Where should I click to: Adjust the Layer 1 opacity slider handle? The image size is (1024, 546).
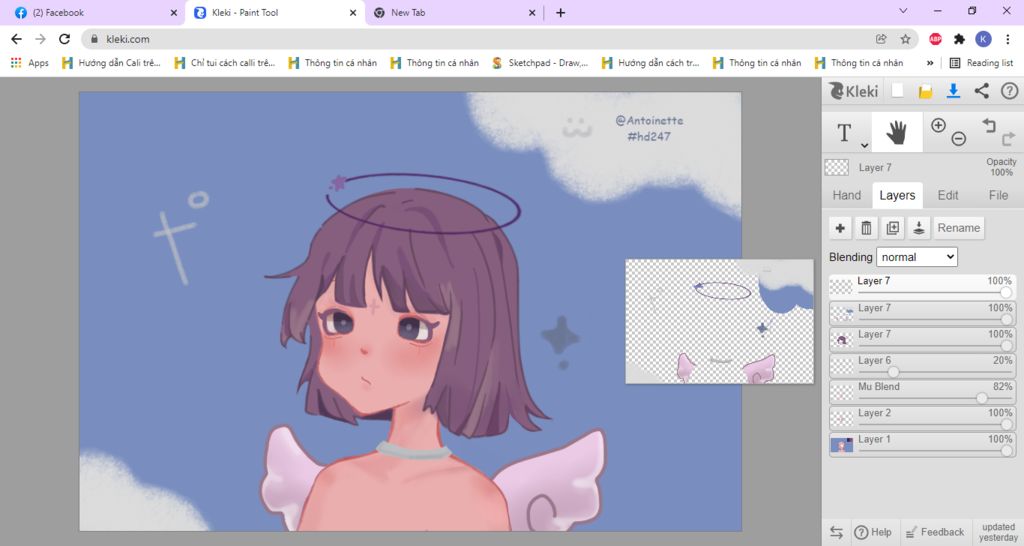coord(1006,451)
